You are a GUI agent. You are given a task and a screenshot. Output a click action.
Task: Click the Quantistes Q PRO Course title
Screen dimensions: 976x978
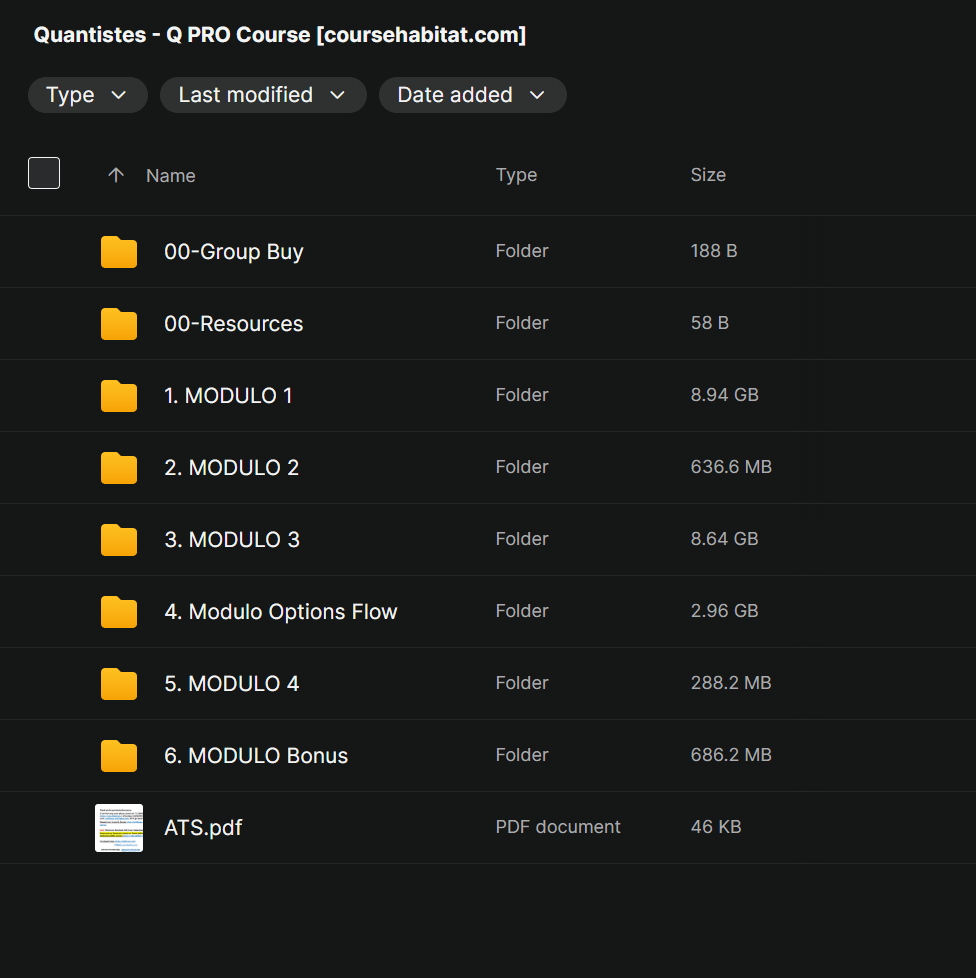click(x=279, y=35)
